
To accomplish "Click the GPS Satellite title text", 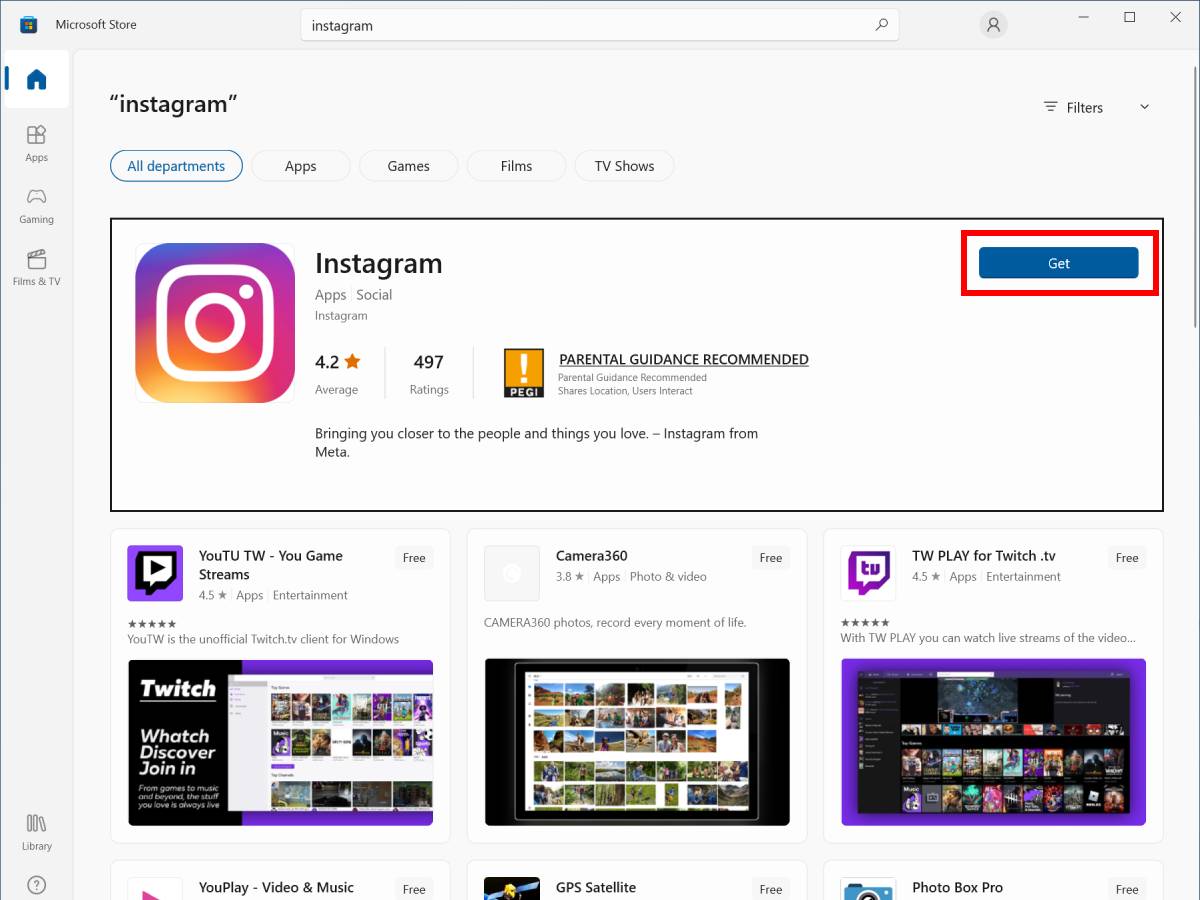I will click(596, 887).
